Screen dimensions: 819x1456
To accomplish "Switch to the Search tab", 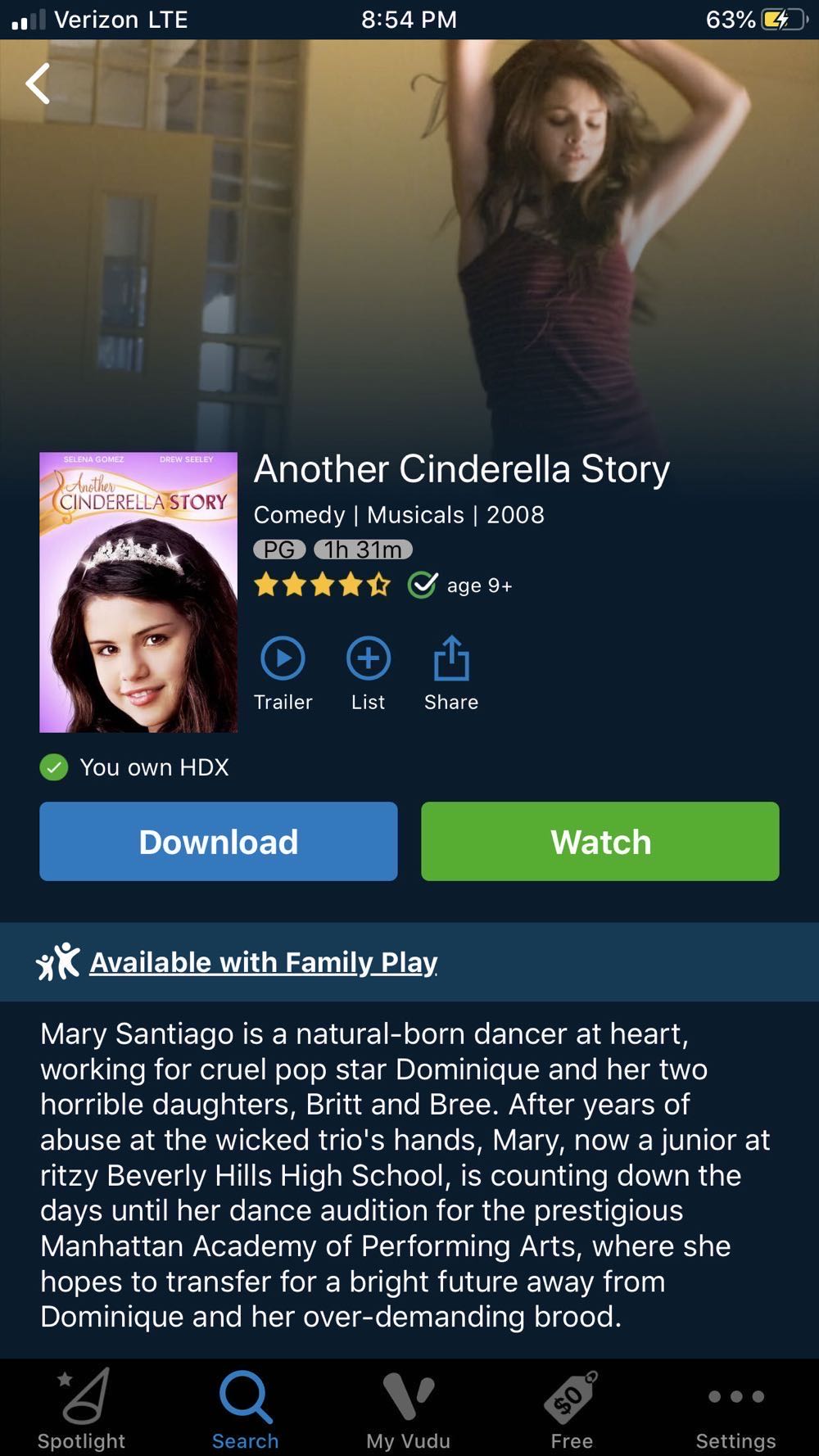I will pos(245,1409).
